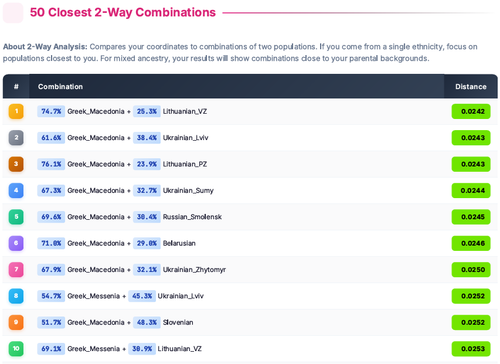The width and height of the screenshot is (500, 364).
Task: Click the Distance column header
Action: [471, 86]
